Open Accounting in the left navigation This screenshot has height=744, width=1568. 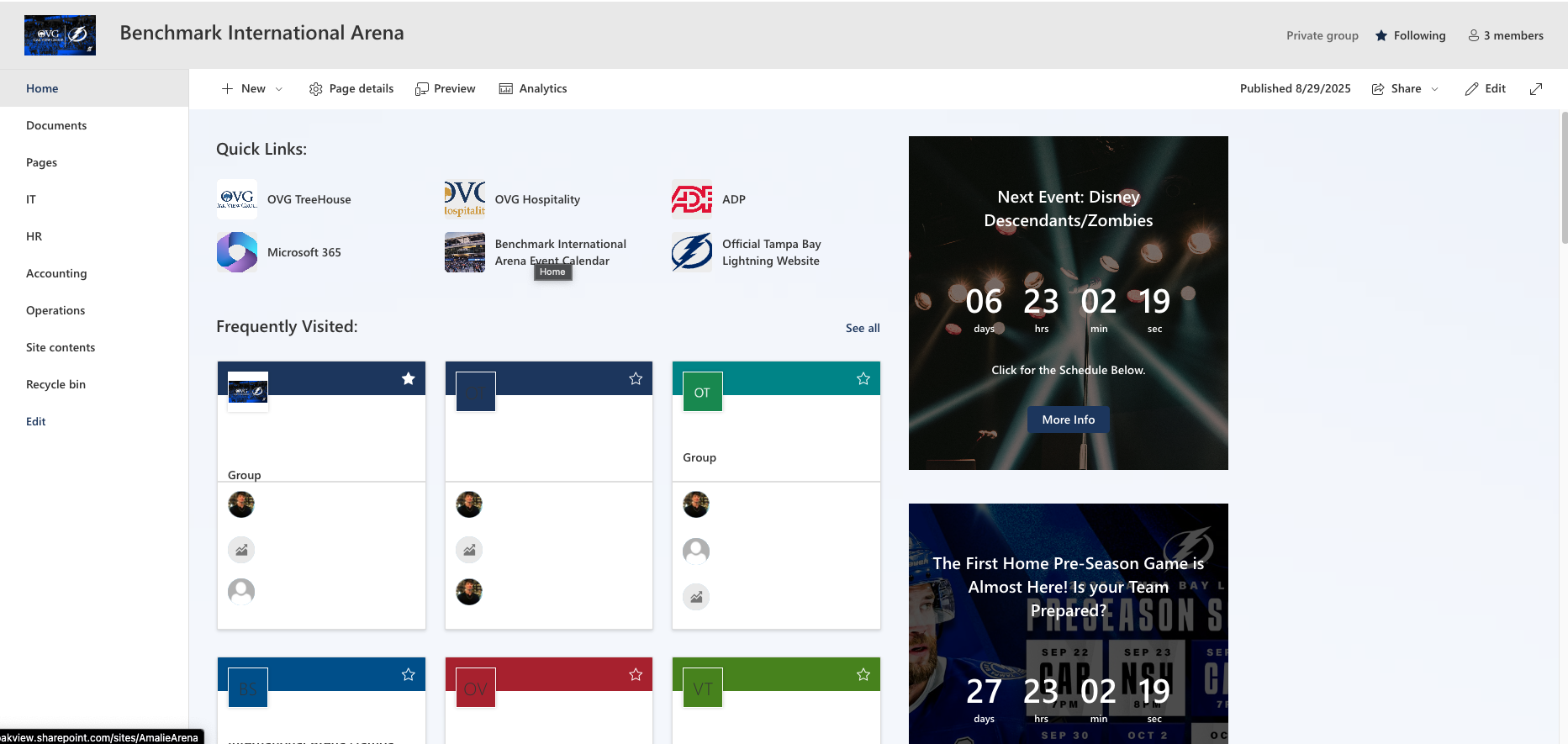[x=94, y=273]
